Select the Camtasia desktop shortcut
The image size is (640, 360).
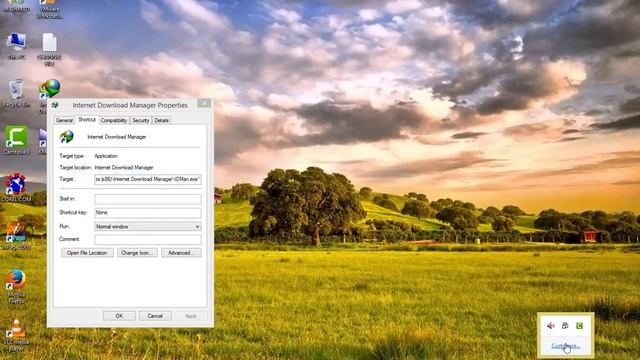tap(16, 140)
